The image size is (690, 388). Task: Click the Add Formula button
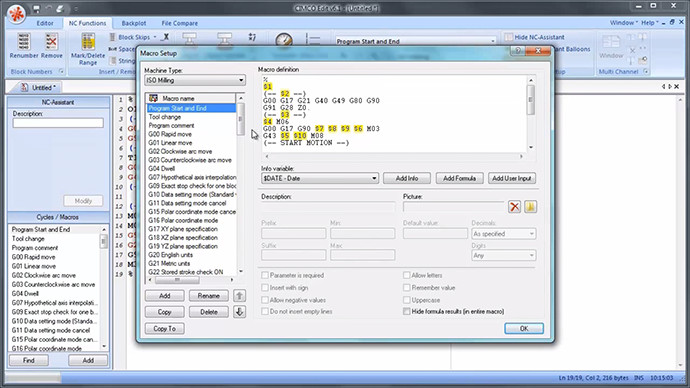pyautogui.click(x=459, y=178)
